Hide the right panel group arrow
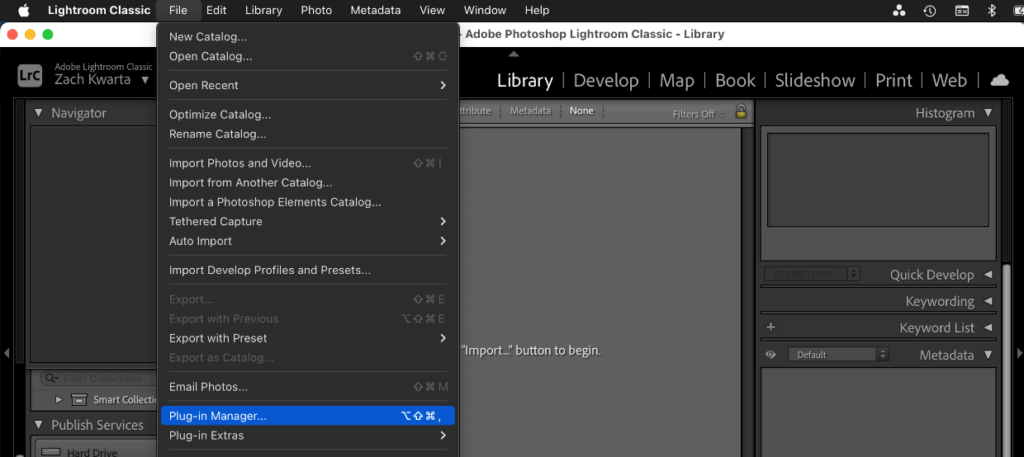 click(1019, 353)
